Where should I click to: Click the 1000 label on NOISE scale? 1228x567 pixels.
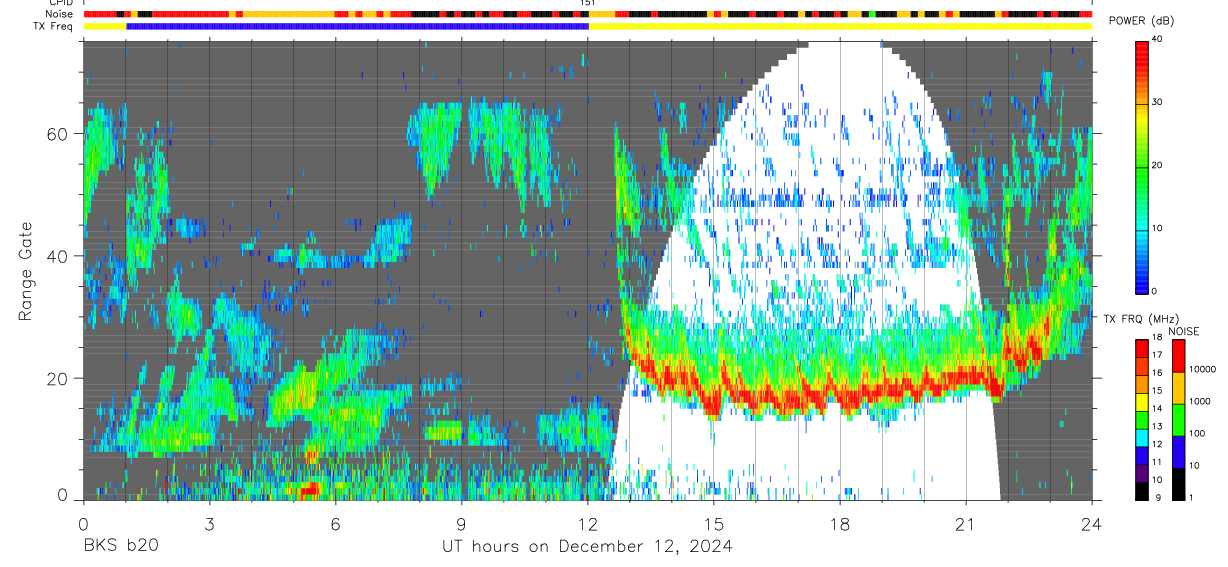coord(1198,402)
